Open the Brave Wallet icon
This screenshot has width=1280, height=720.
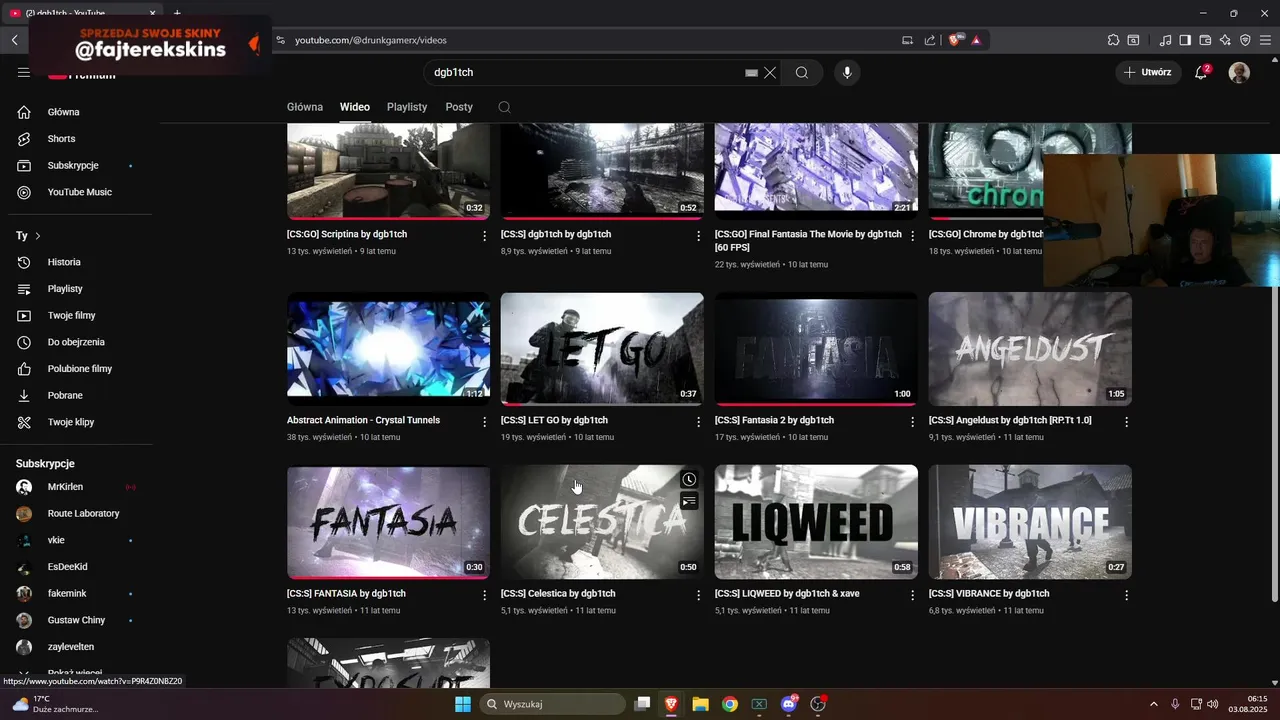[1205, 40]
